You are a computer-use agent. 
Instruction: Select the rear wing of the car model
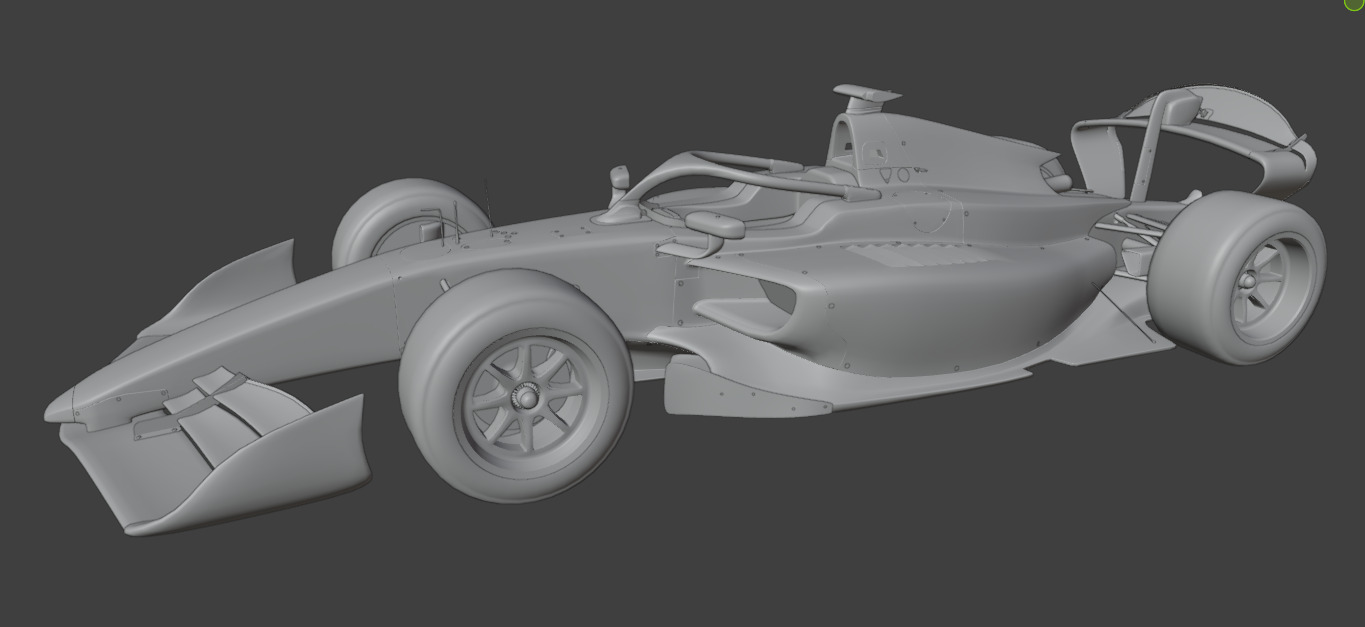coord(1195,140)
